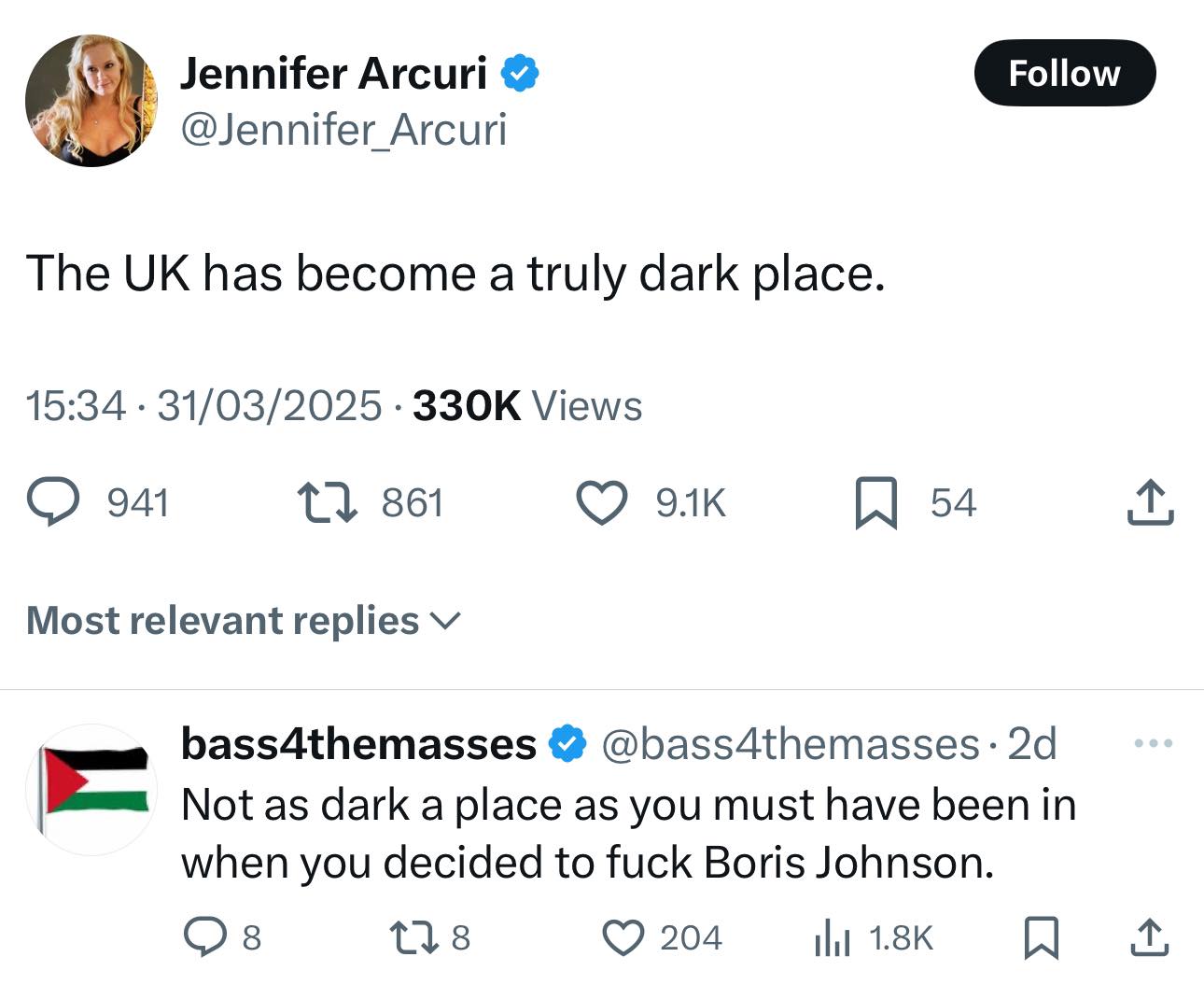Like the bass4themasses reply

(x=624, y=937)
